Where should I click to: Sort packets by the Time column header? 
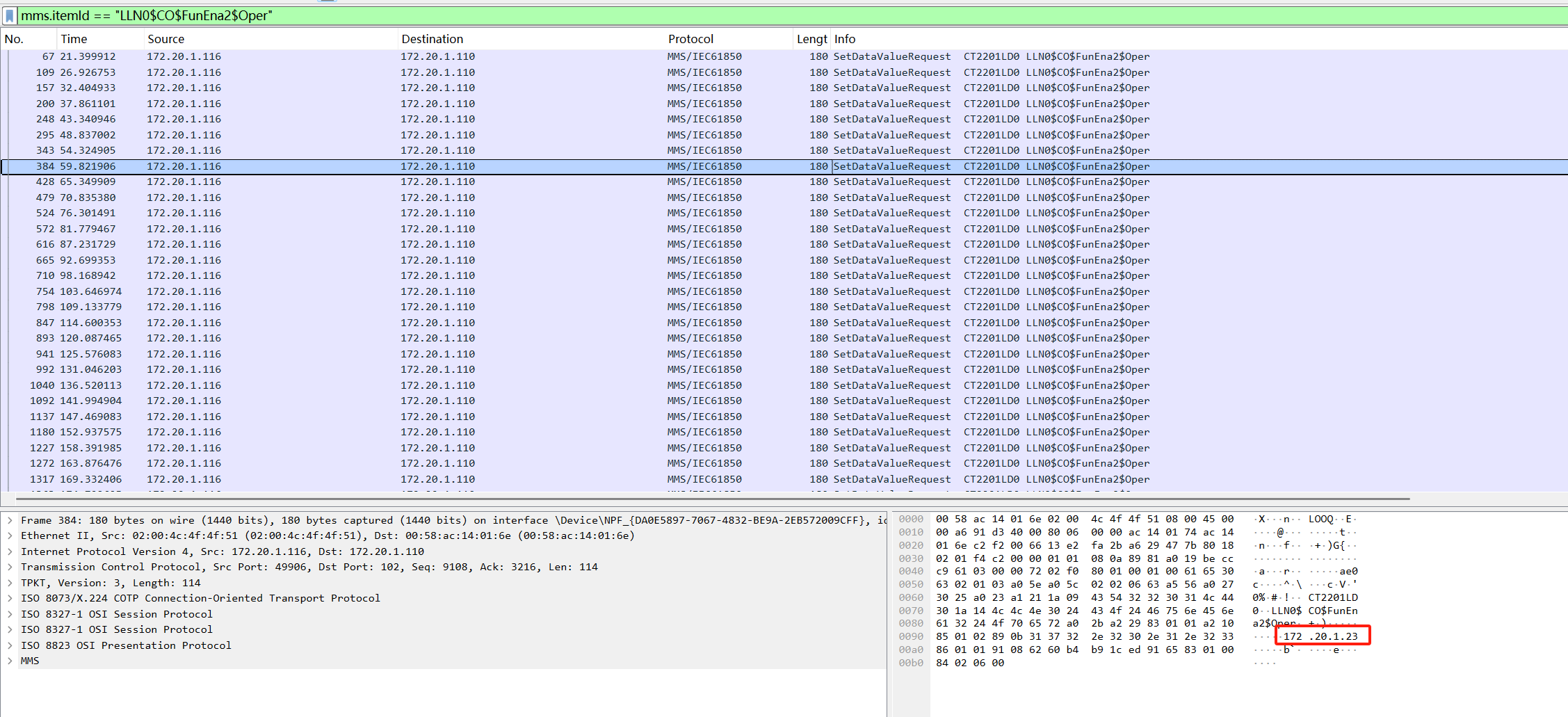tap(100, 39)
